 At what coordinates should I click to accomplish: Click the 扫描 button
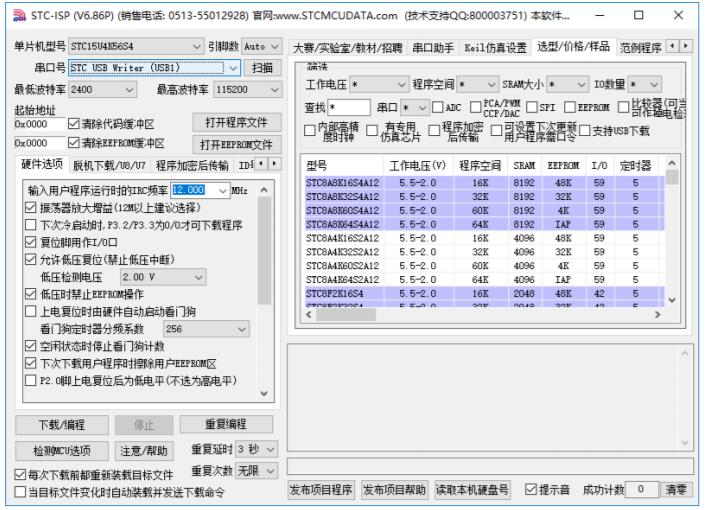(262, 68)
